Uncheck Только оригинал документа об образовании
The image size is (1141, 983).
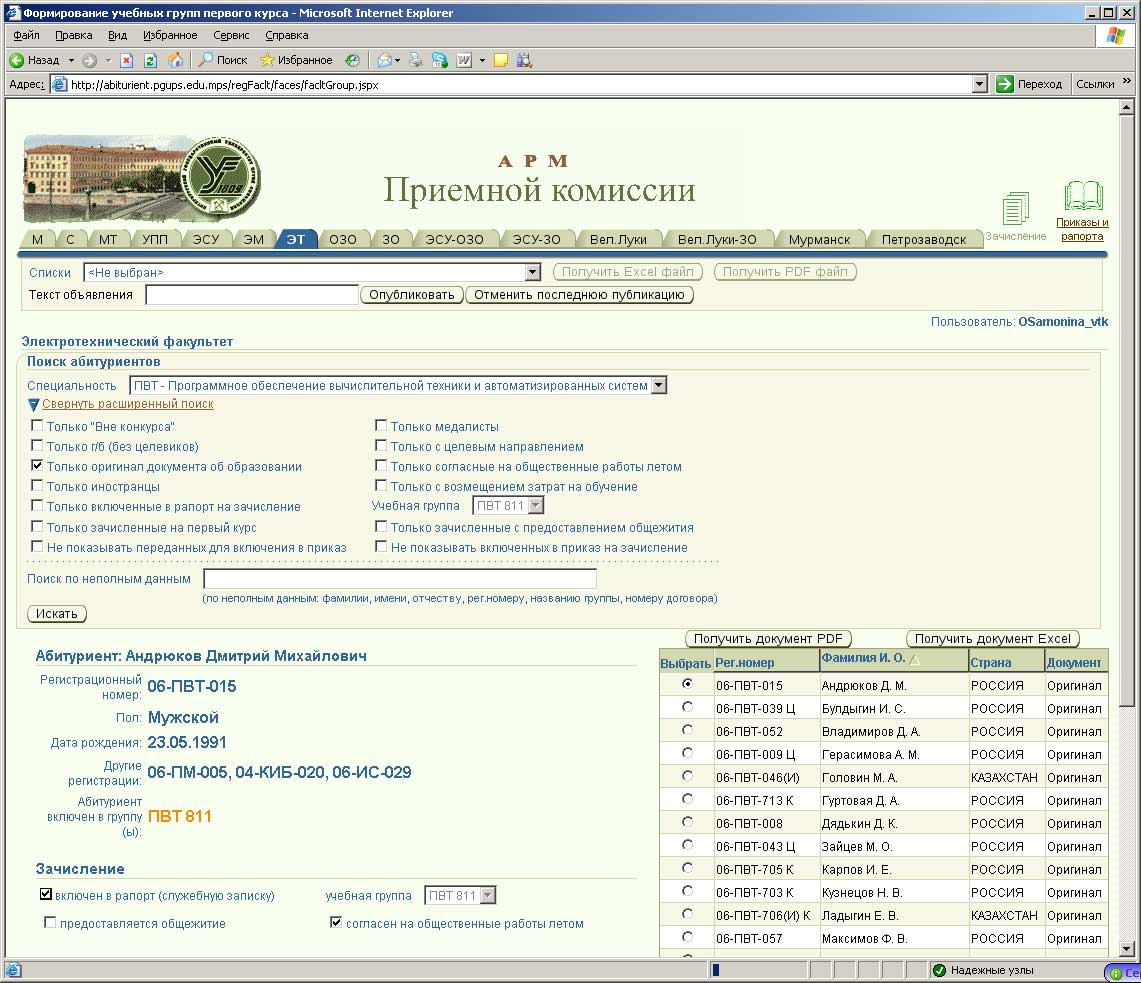(x=37, y=466)
